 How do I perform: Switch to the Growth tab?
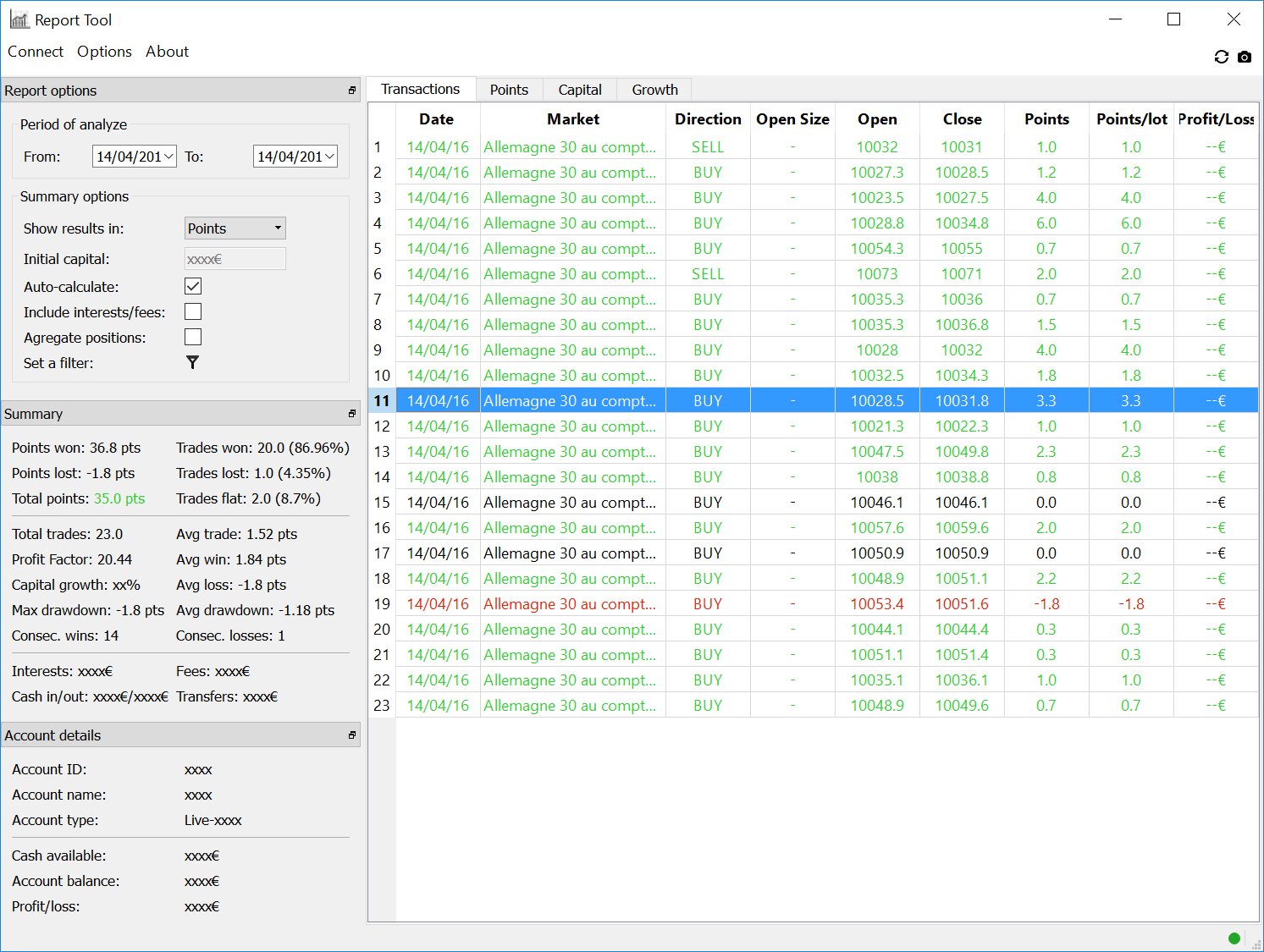click(654, 90)
